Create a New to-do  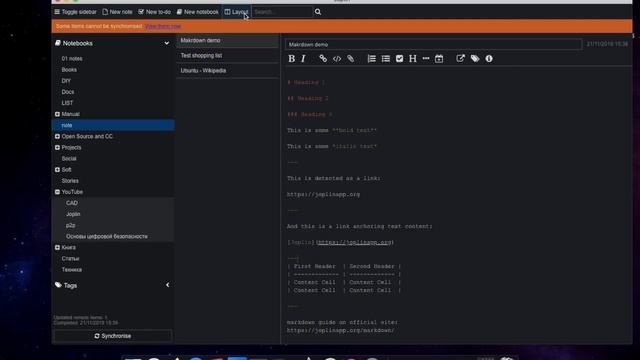[x=154, y=12]
